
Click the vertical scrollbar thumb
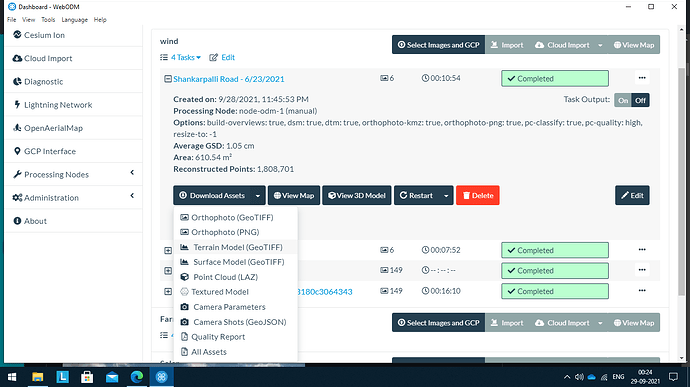tap(682, 181)
